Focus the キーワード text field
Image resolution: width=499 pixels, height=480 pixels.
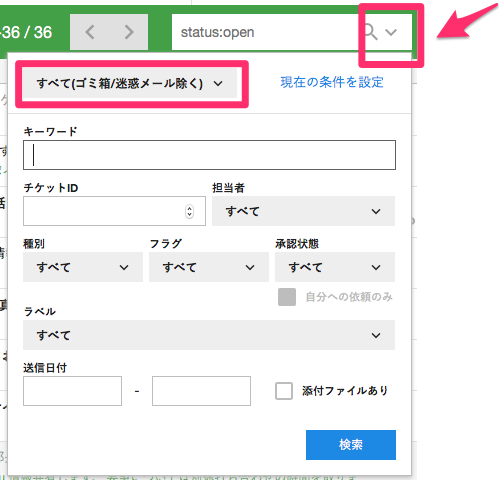click(209, 155)
